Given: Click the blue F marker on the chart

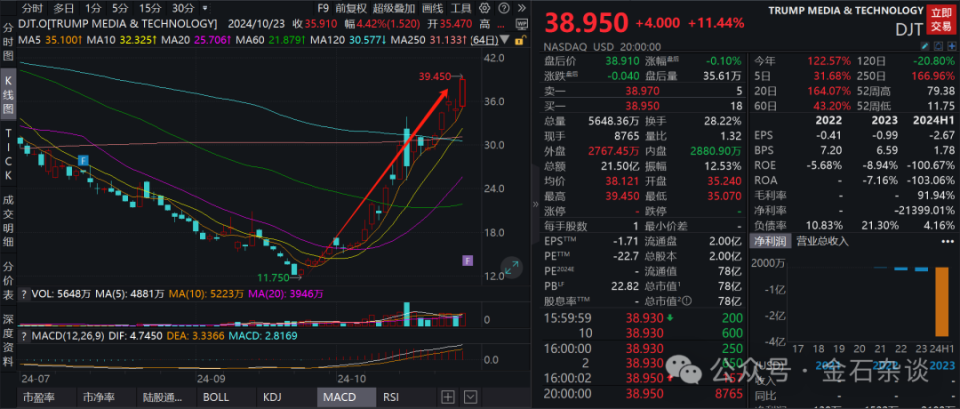Looking at the screenshot, I should 84,160.
